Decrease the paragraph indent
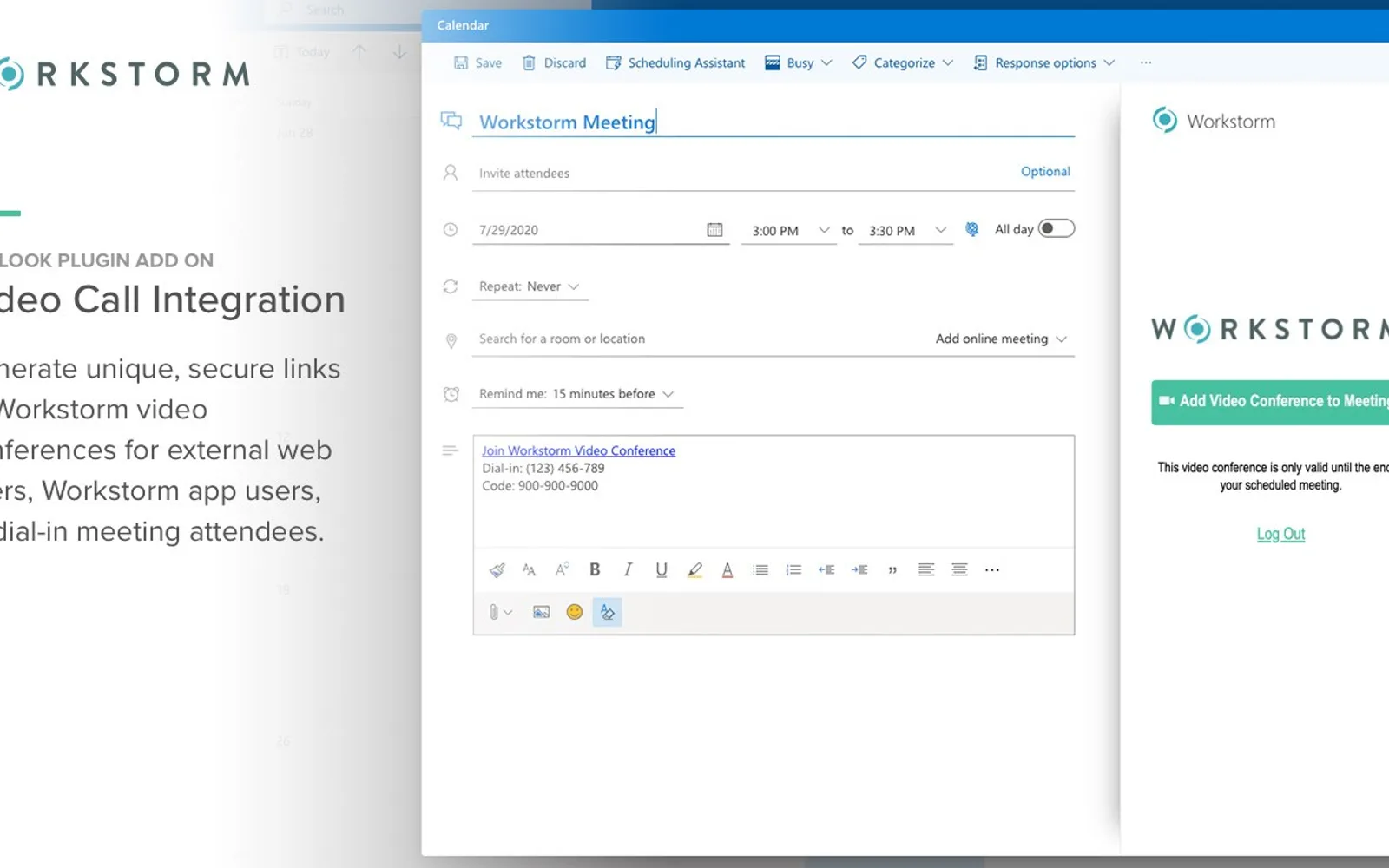Viewport: 1389px width, 868px height. coord(826,570)
